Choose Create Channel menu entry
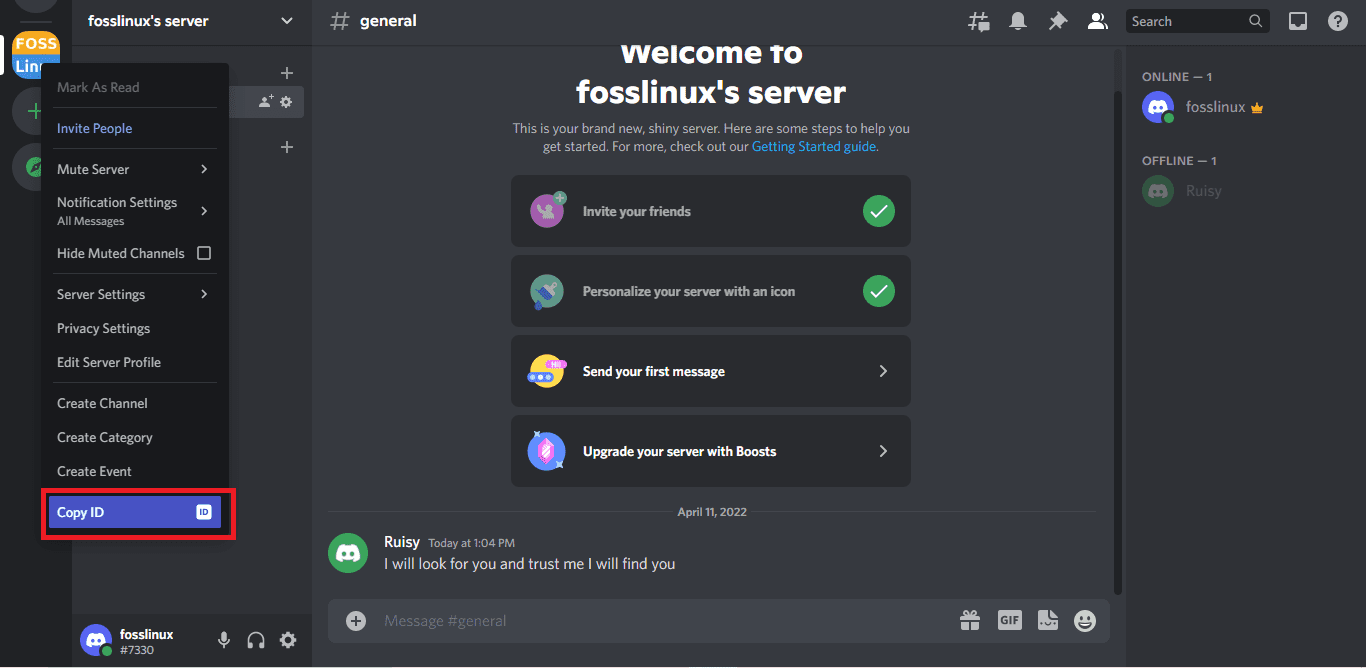The width and height of the screenshot is (1366, 668). (103, 403)
